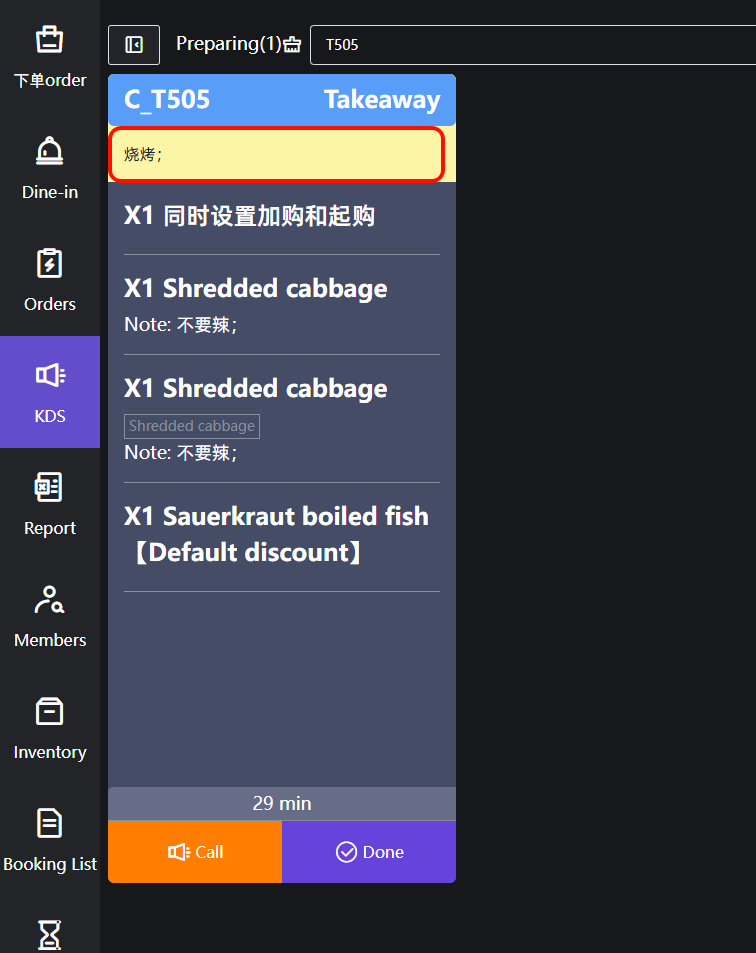Focus the T505 search input field
Image resolution: width=756 pixels, height=953 pixels.
pyautogui.click(x=530, y=45)
